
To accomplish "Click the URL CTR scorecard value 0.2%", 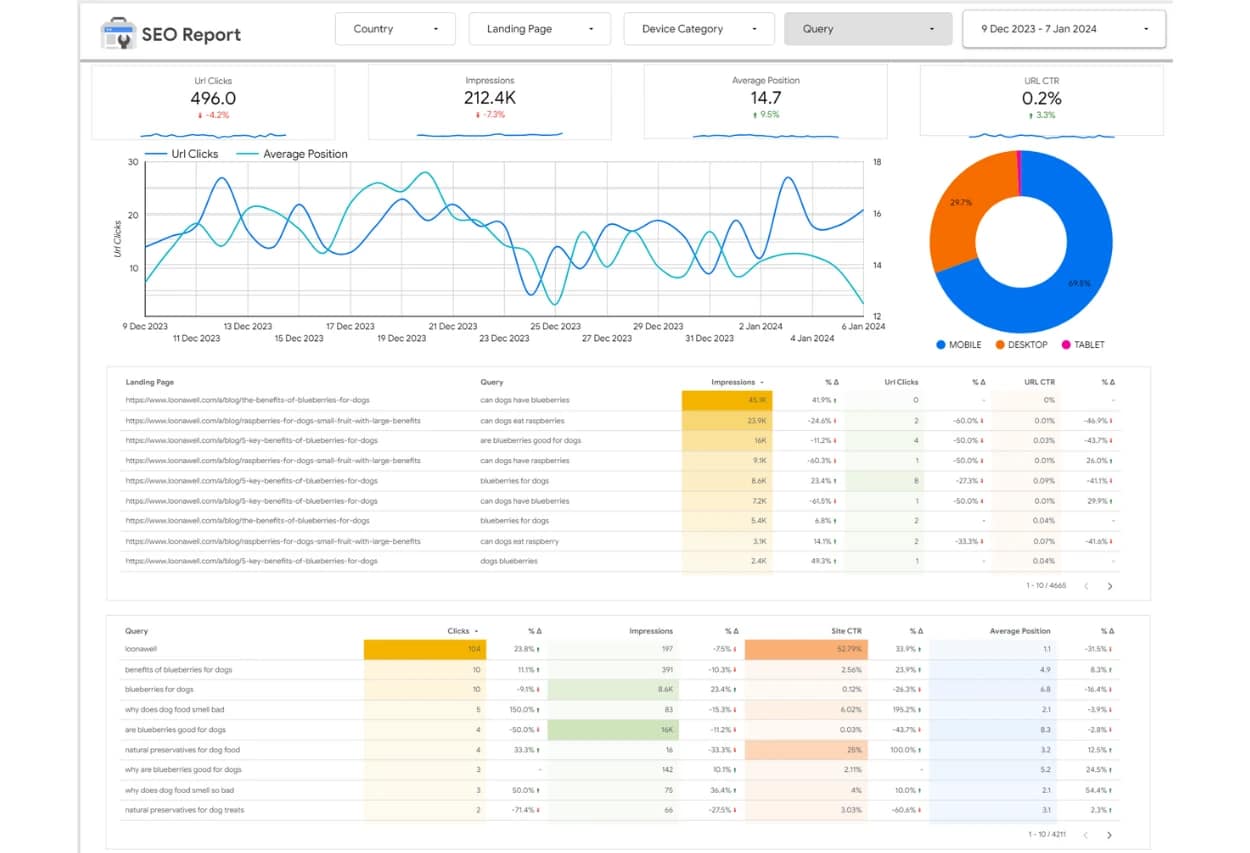I will 1041,98.
